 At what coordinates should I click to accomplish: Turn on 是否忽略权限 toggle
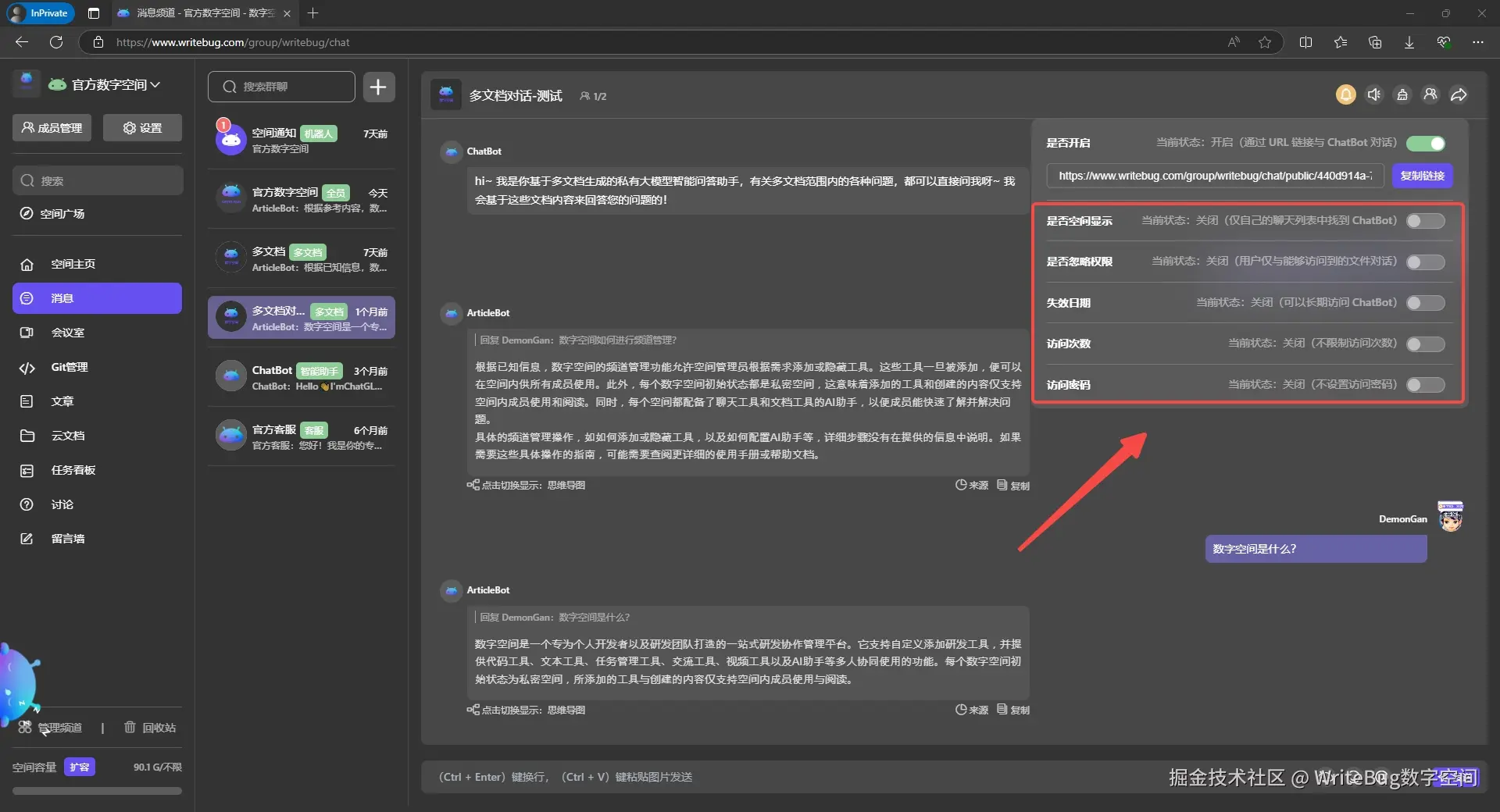coord(1425,262)
